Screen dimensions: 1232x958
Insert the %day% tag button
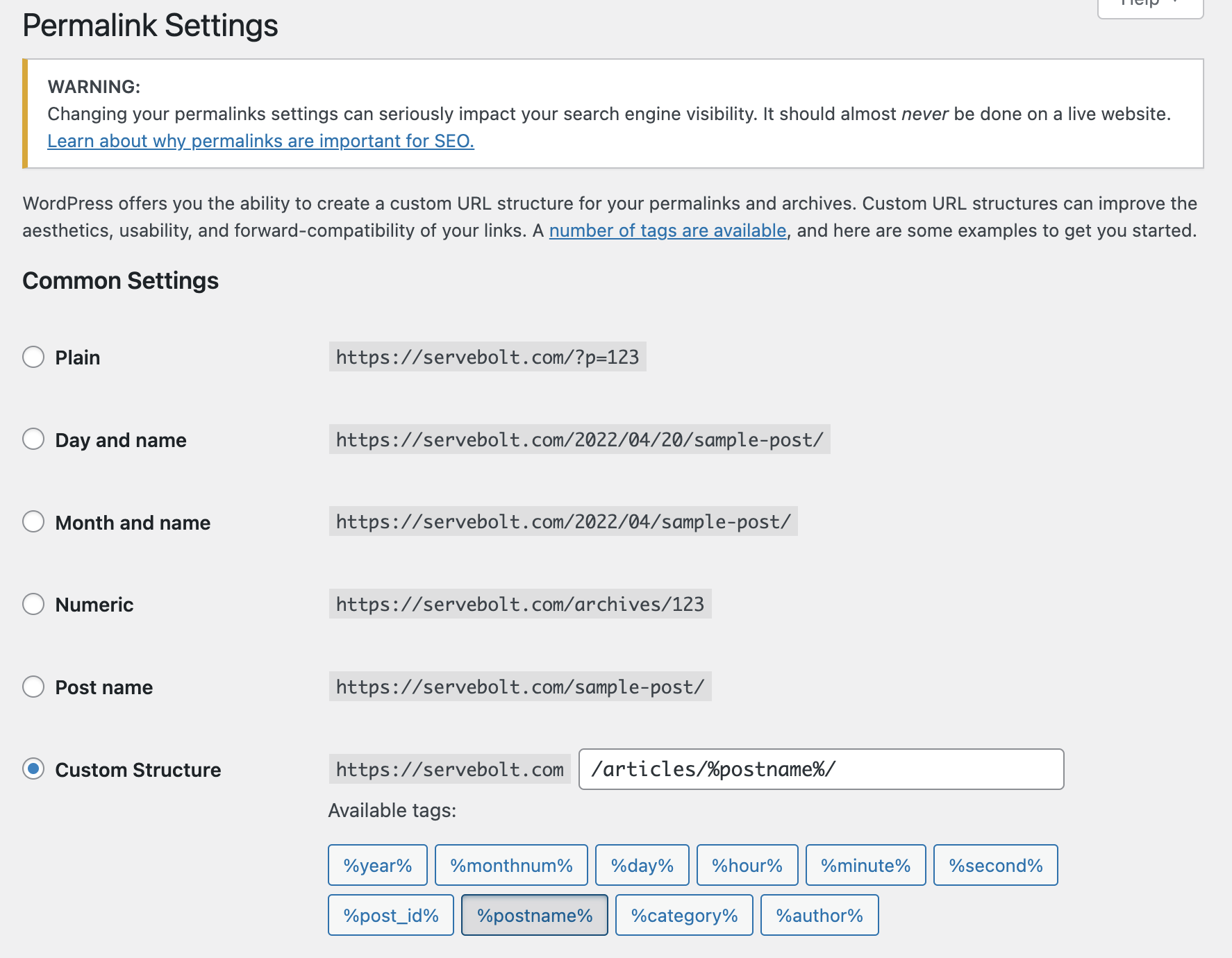coord(642,865)
